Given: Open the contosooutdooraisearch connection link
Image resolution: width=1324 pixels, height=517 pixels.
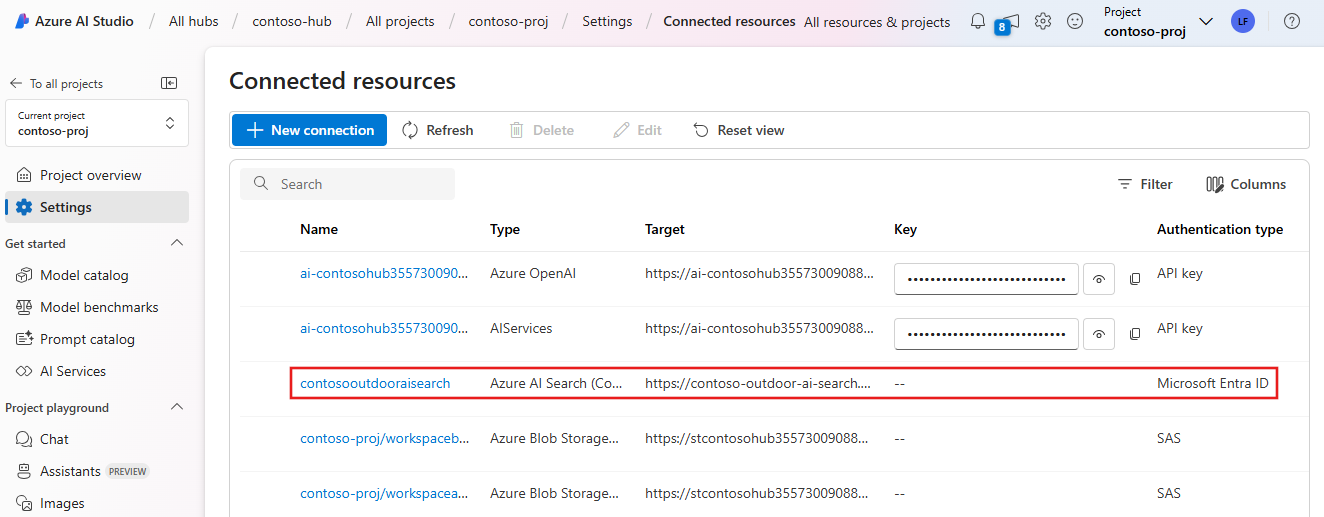Looking at the screenshot, I should coord(375,383).
